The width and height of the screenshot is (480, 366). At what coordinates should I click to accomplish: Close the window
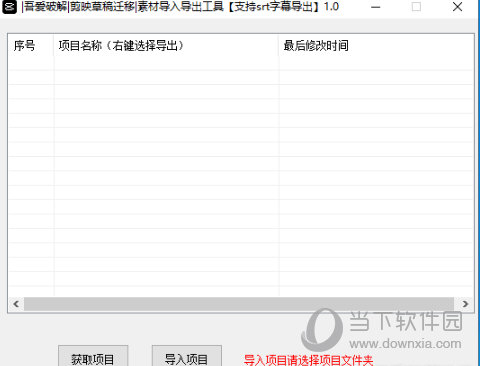(457, 7)
